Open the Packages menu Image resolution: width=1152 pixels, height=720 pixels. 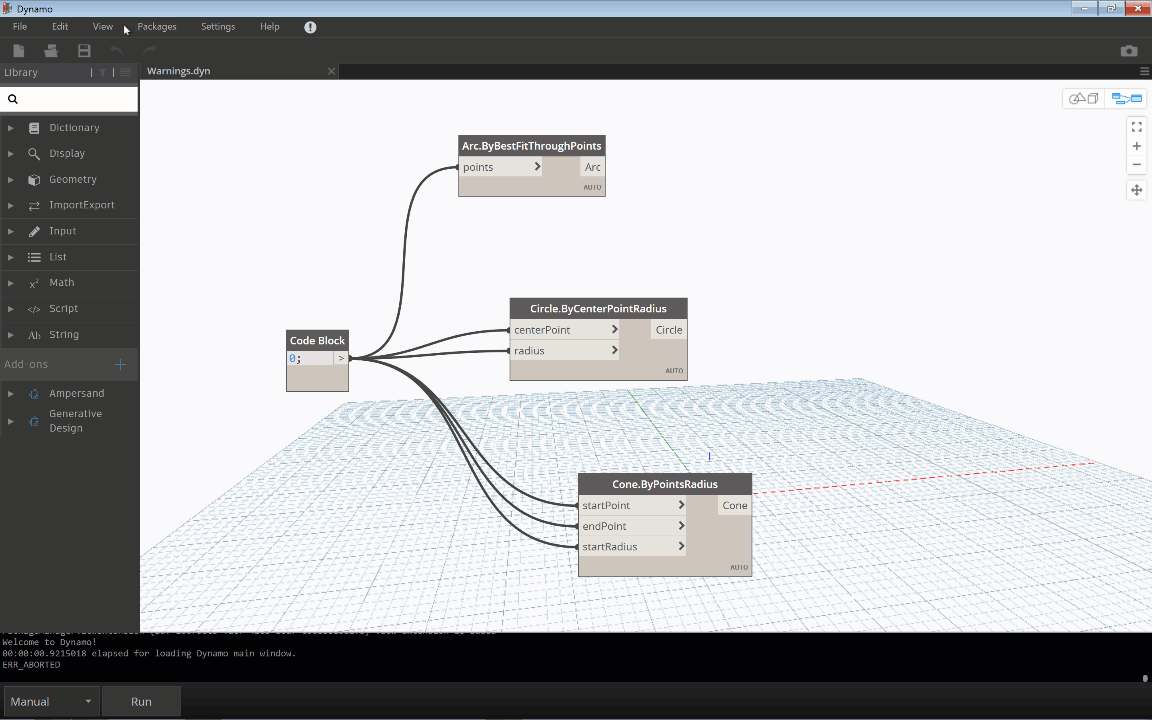[157, 27]
